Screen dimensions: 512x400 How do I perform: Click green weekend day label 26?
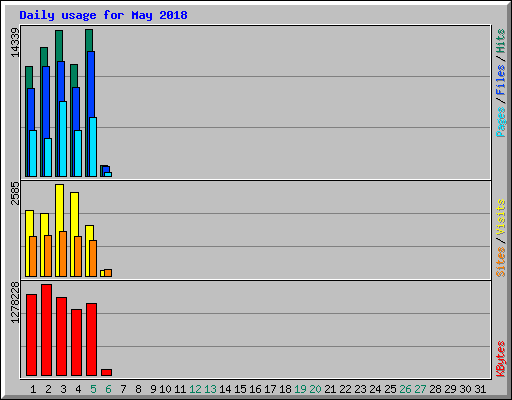[x=405, y=389]
